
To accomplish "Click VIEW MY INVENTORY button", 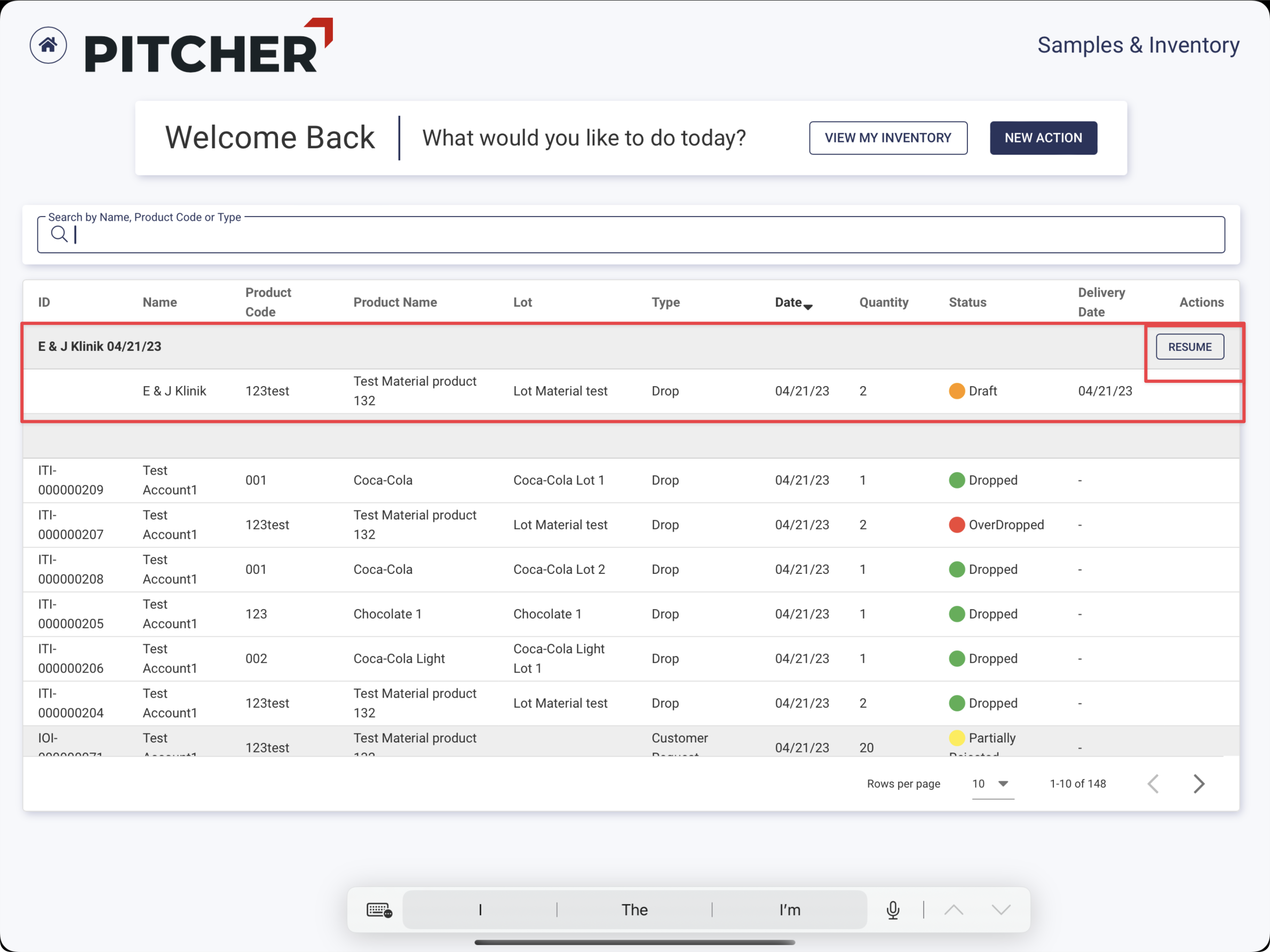I will click(887, 138).
